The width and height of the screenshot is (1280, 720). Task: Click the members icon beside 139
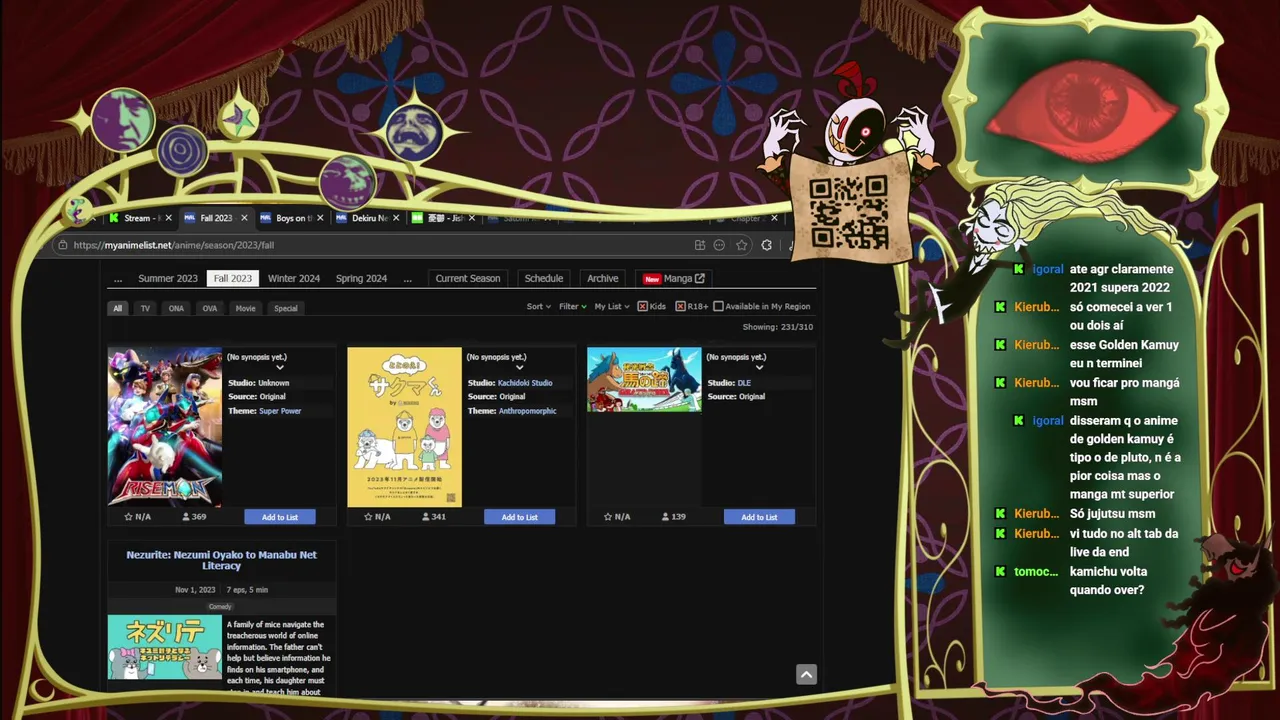point(666,517)
